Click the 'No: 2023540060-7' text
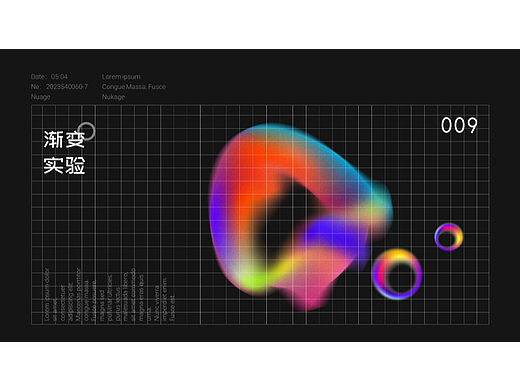The width and height of the screenshot is (520, 390). (59, 87)
